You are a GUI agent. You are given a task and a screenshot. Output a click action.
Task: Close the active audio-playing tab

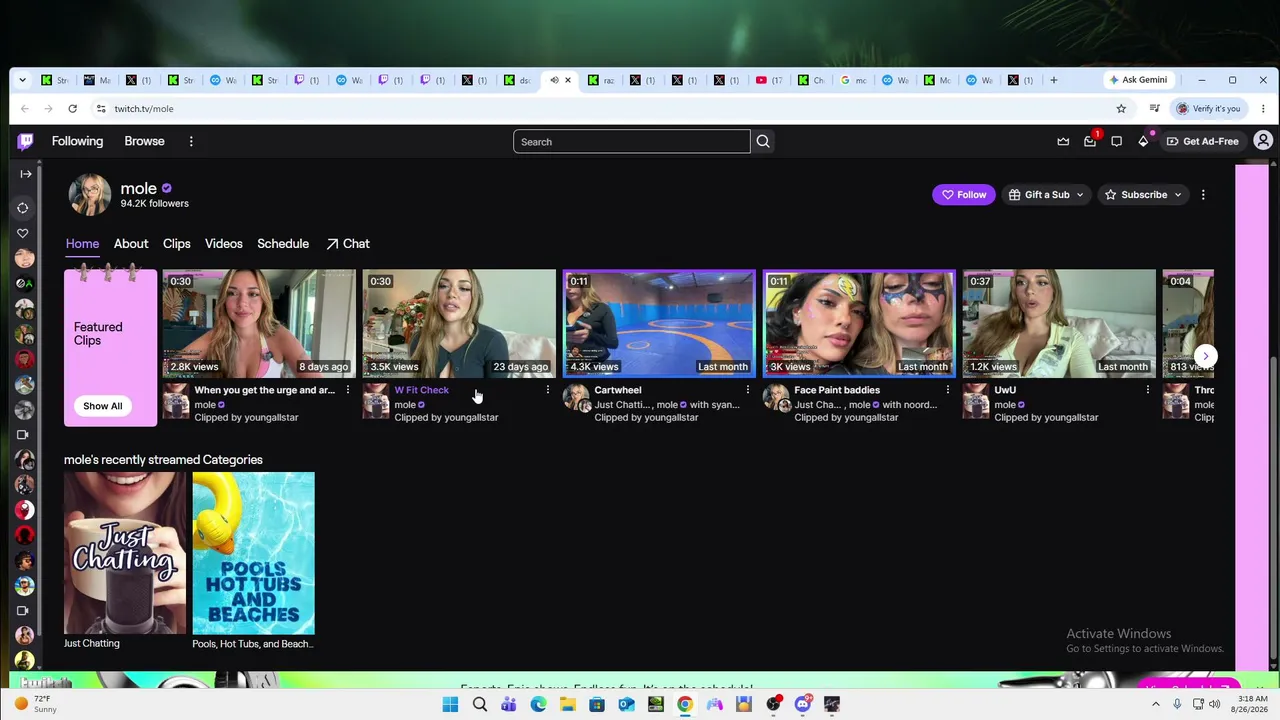point(568,80)
